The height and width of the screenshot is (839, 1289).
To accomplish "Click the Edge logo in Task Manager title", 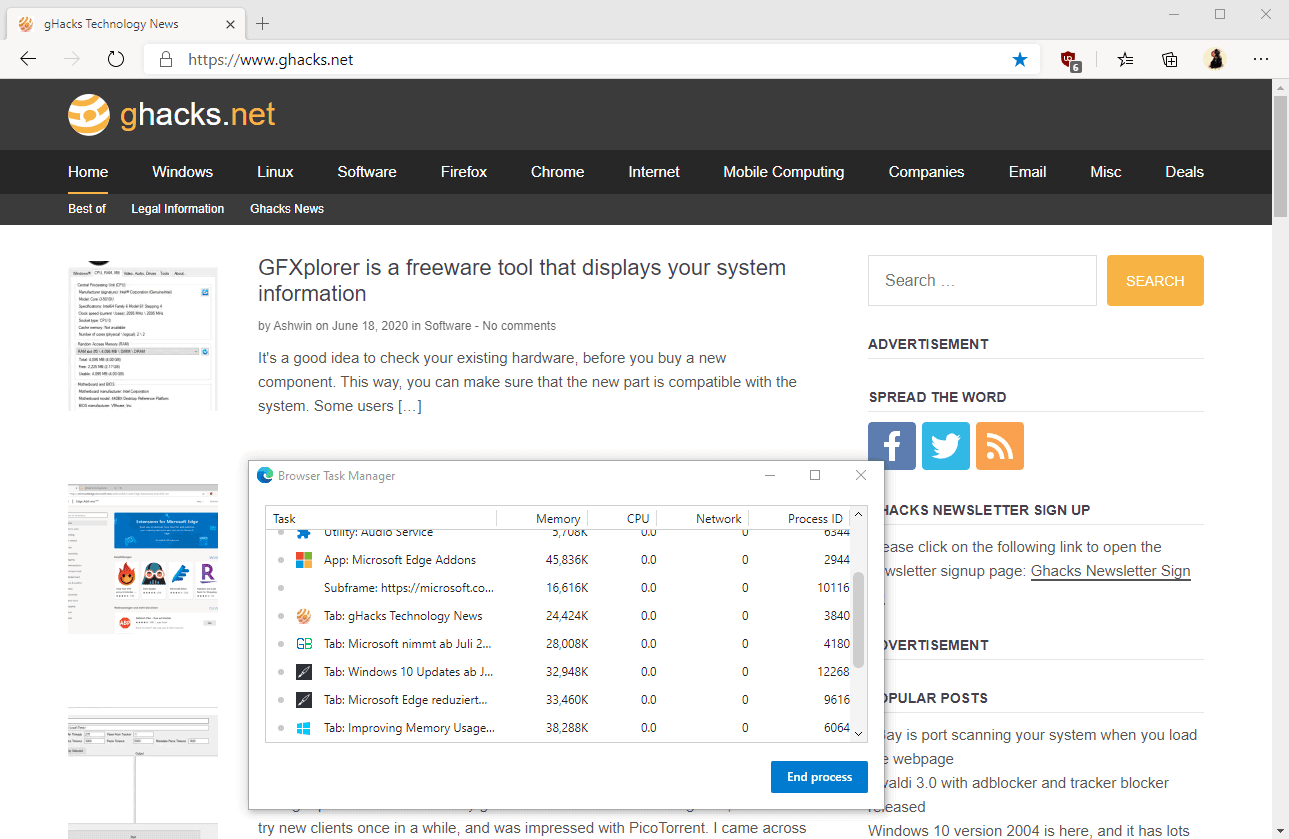I will [x=265, y=476].
